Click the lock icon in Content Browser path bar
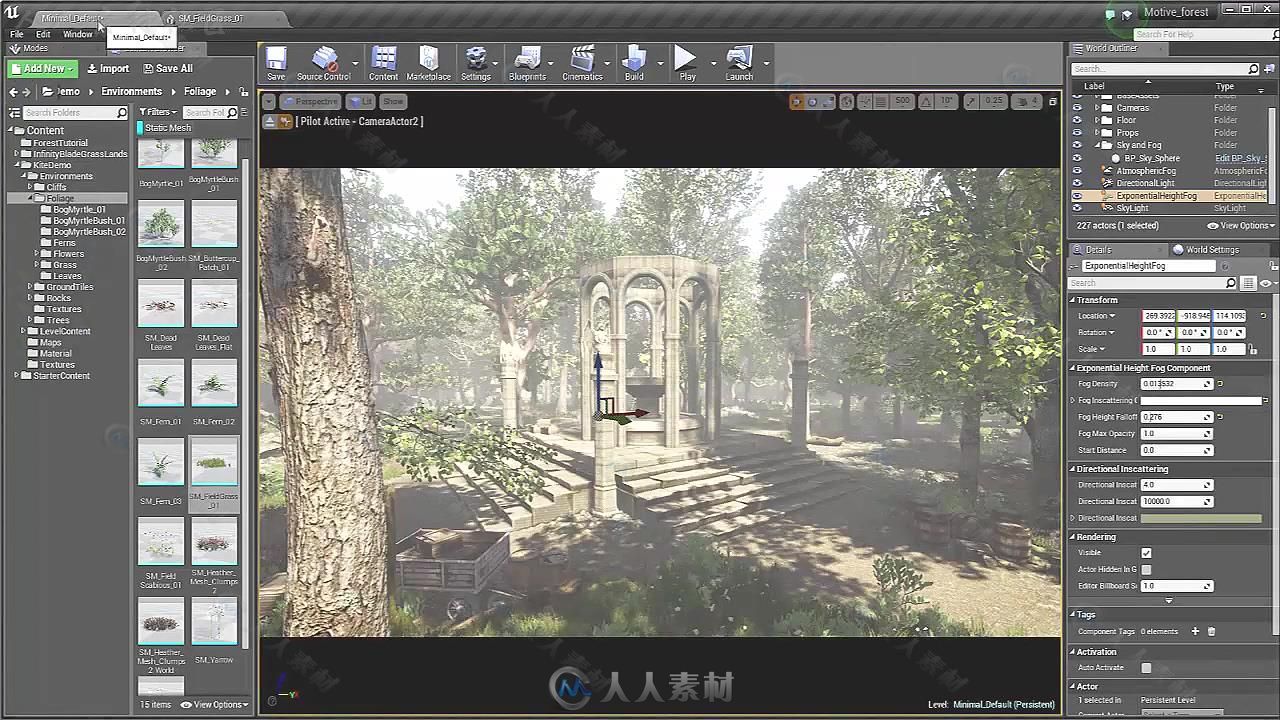1280x720 pixels. 243,91
